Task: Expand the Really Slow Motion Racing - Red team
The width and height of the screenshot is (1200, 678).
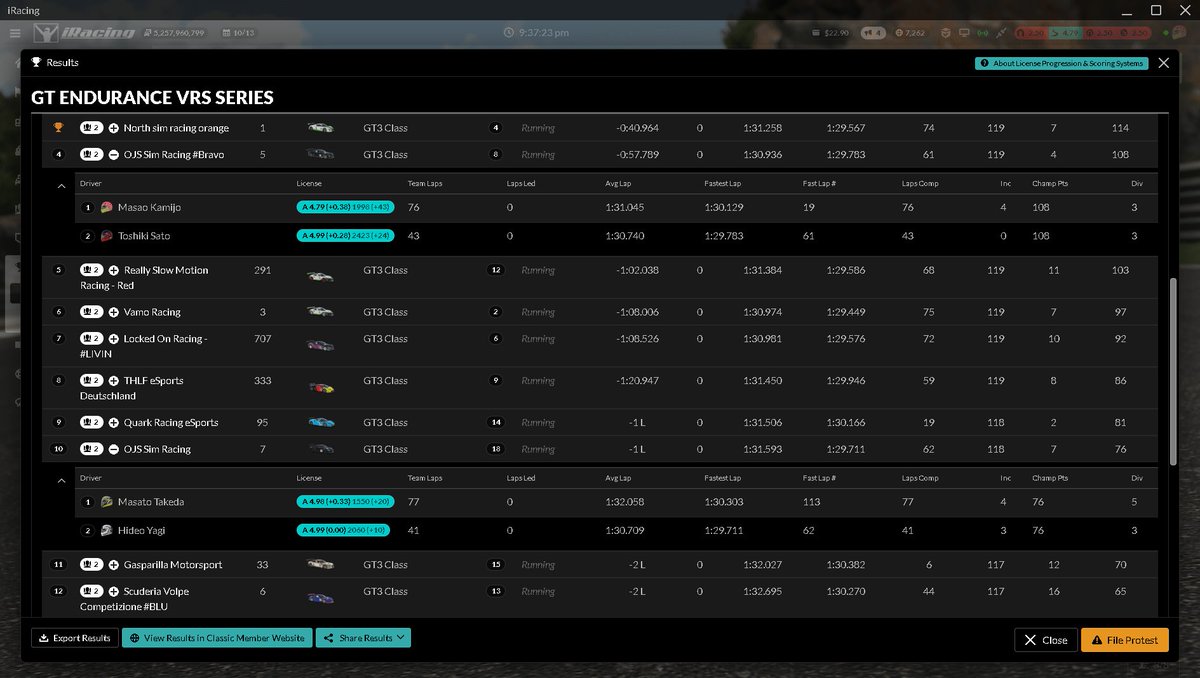Action: click(x=114, y=270)
